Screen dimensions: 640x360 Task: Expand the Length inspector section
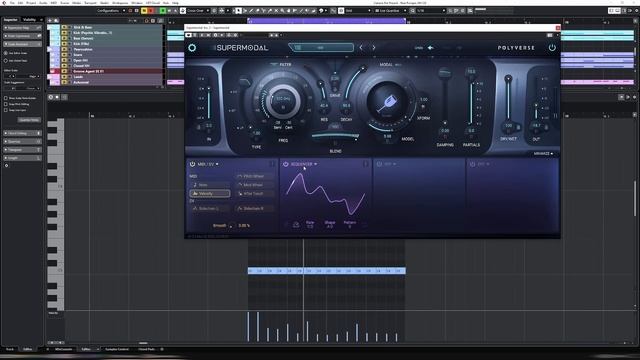coord(22,158)
